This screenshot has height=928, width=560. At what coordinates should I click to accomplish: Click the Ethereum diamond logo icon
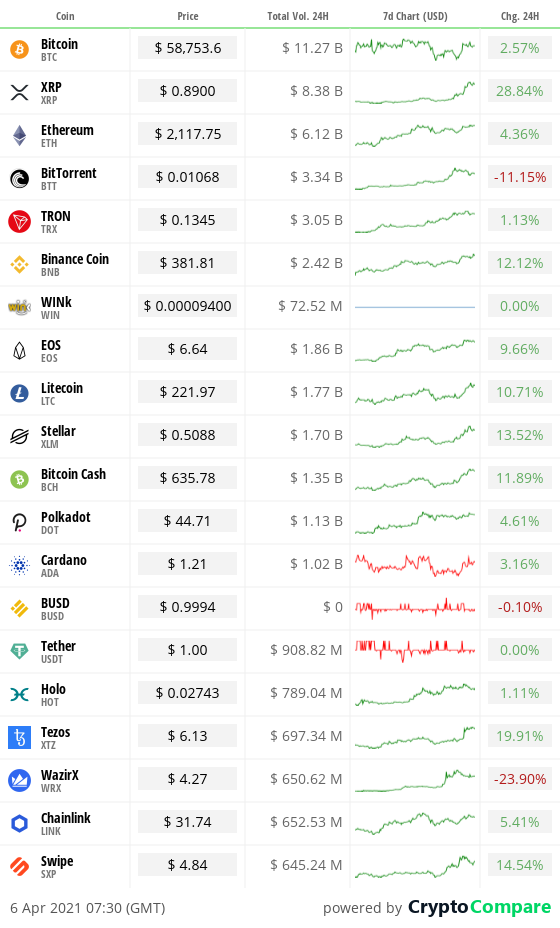20,136
